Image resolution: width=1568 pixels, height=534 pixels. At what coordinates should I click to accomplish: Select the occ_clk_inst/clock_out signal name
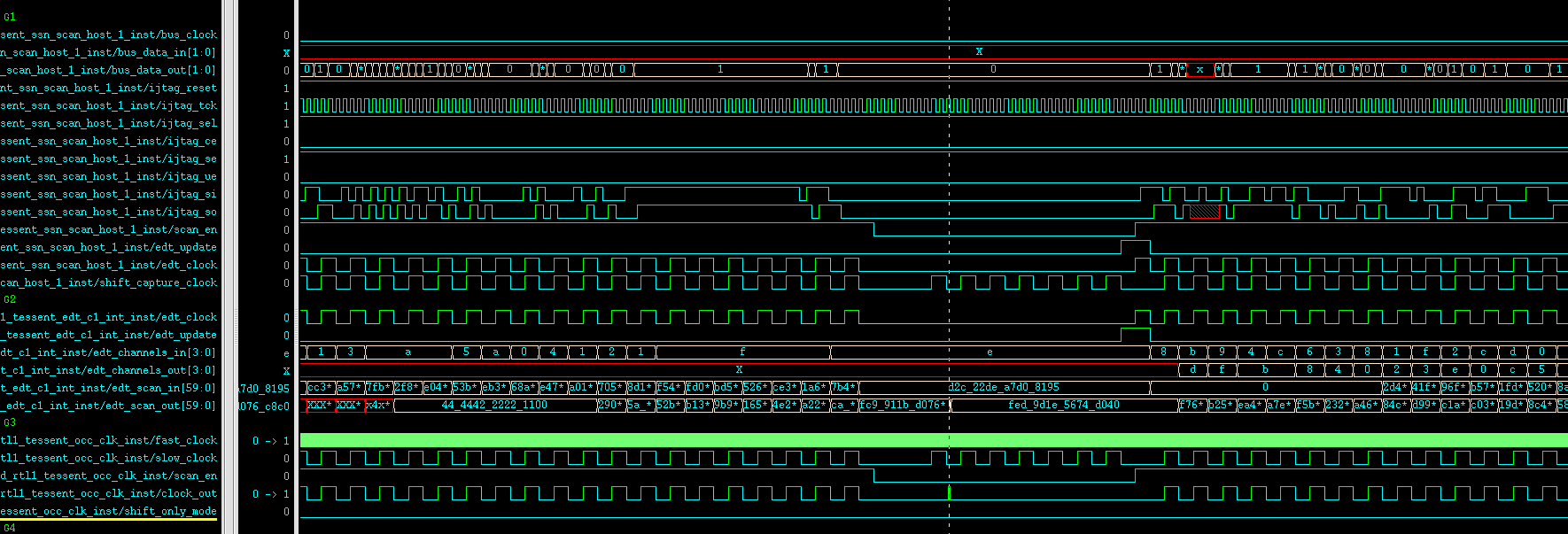(108, 493)
